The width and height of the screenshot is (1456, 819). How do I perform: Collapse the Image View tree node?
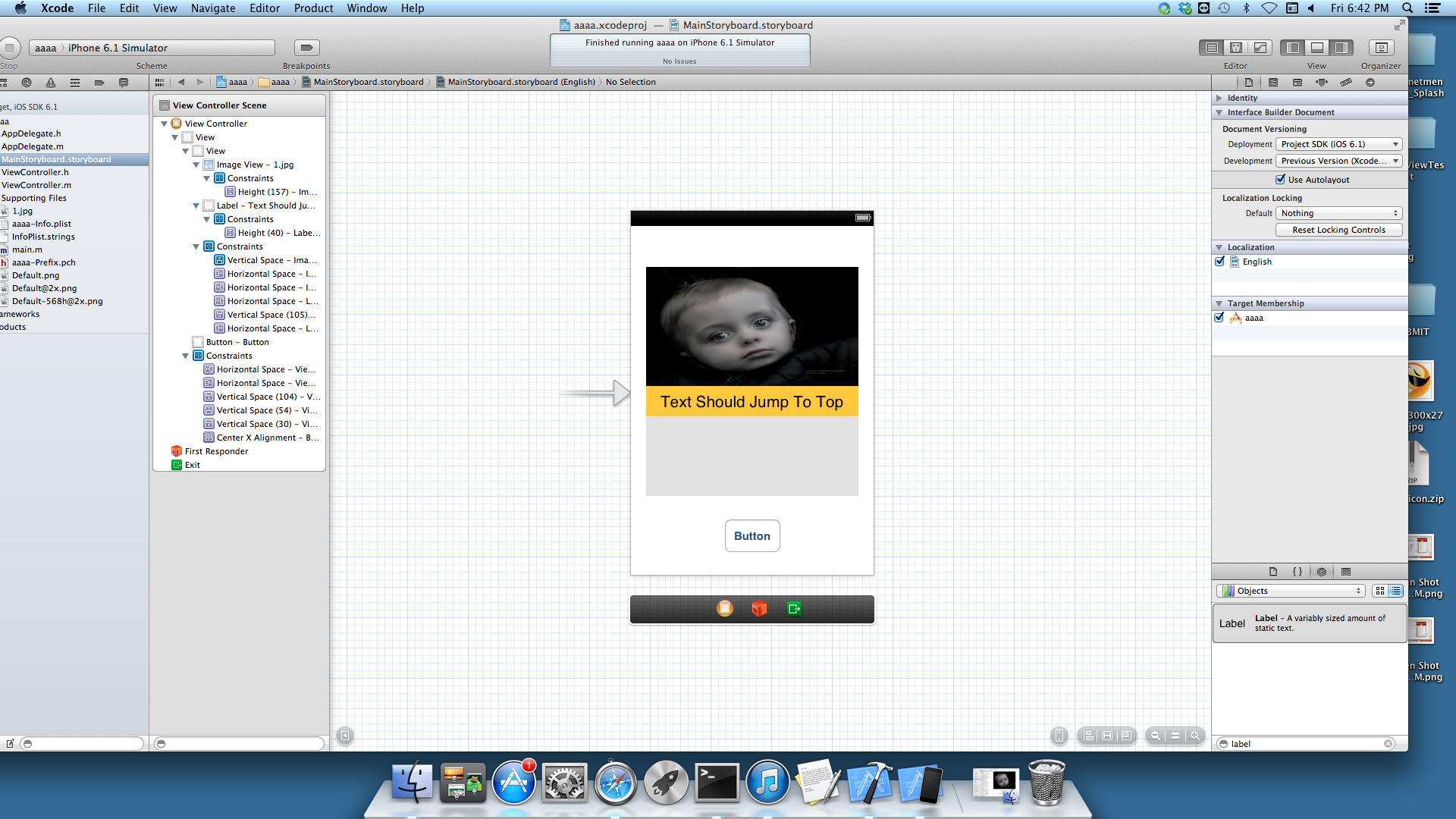[x=196, y=165]
